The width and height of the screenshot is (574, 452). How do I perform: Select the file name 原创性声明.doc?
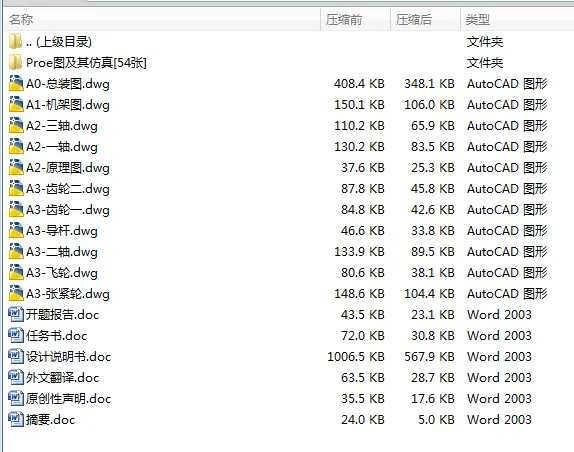(x=68, y=399)
